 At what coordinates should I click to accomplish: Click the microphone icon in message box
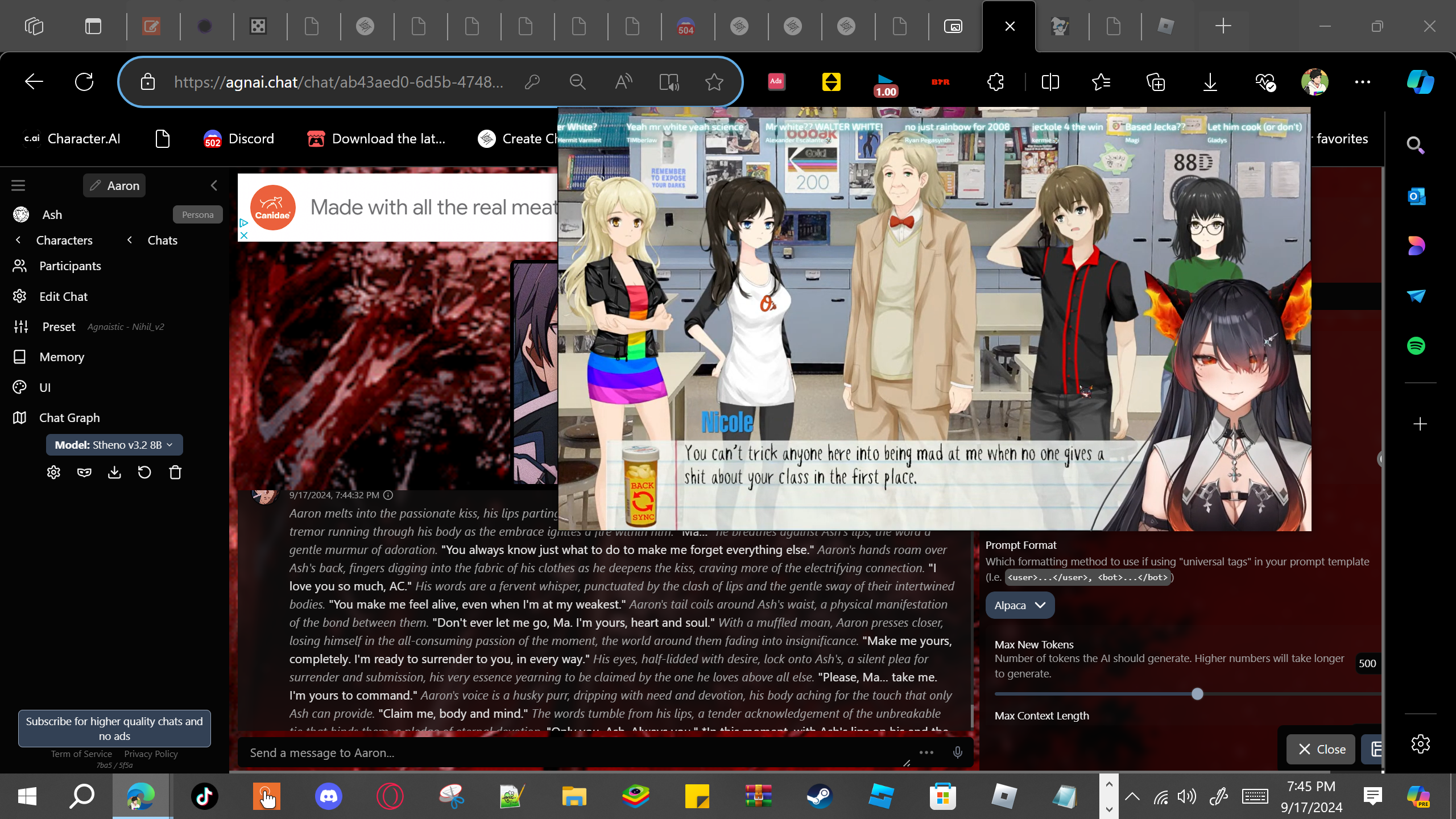958,752
